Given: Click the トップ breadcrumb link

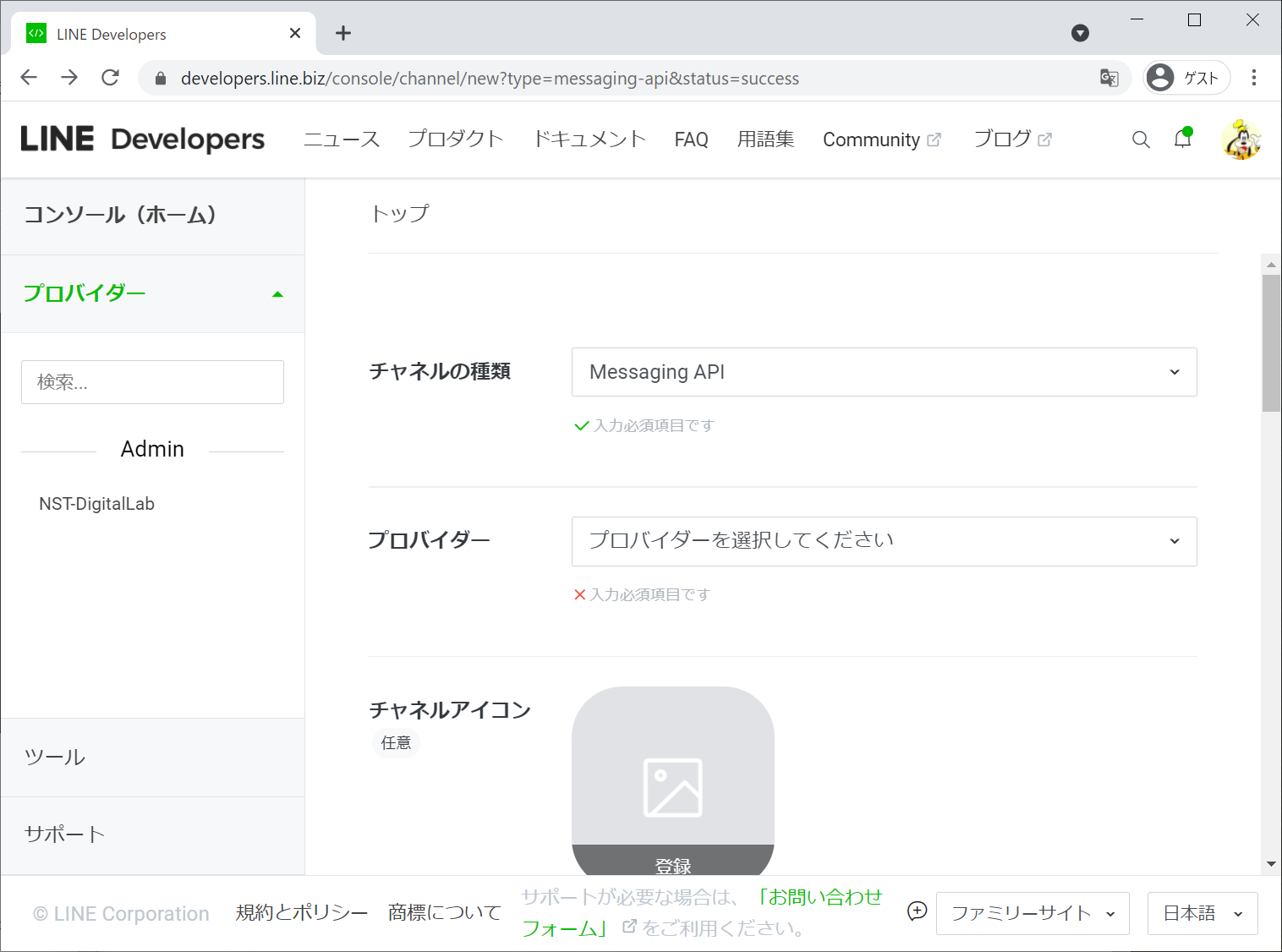Looking at the screenshot, I should (x=399, y=214).
